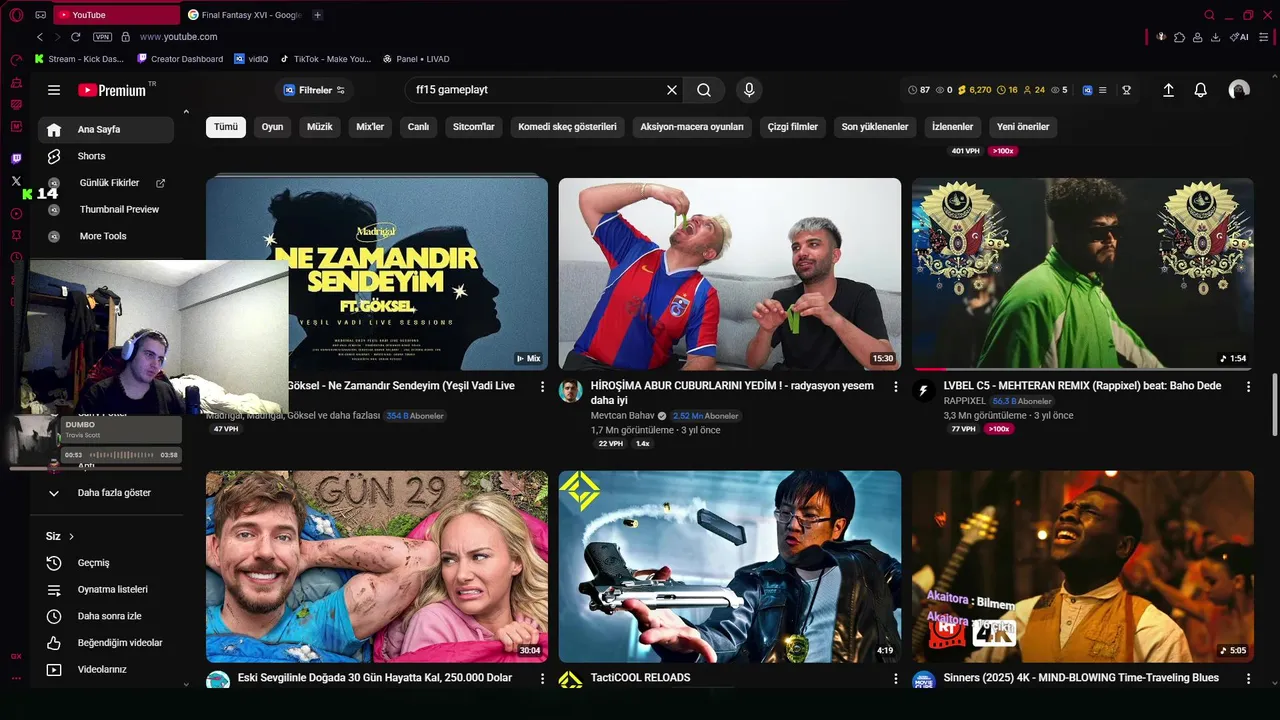Viewport: 1280px width, 720px height.
Task: Select the Yeni öneriler chip
Action: tap(1023, 127)
